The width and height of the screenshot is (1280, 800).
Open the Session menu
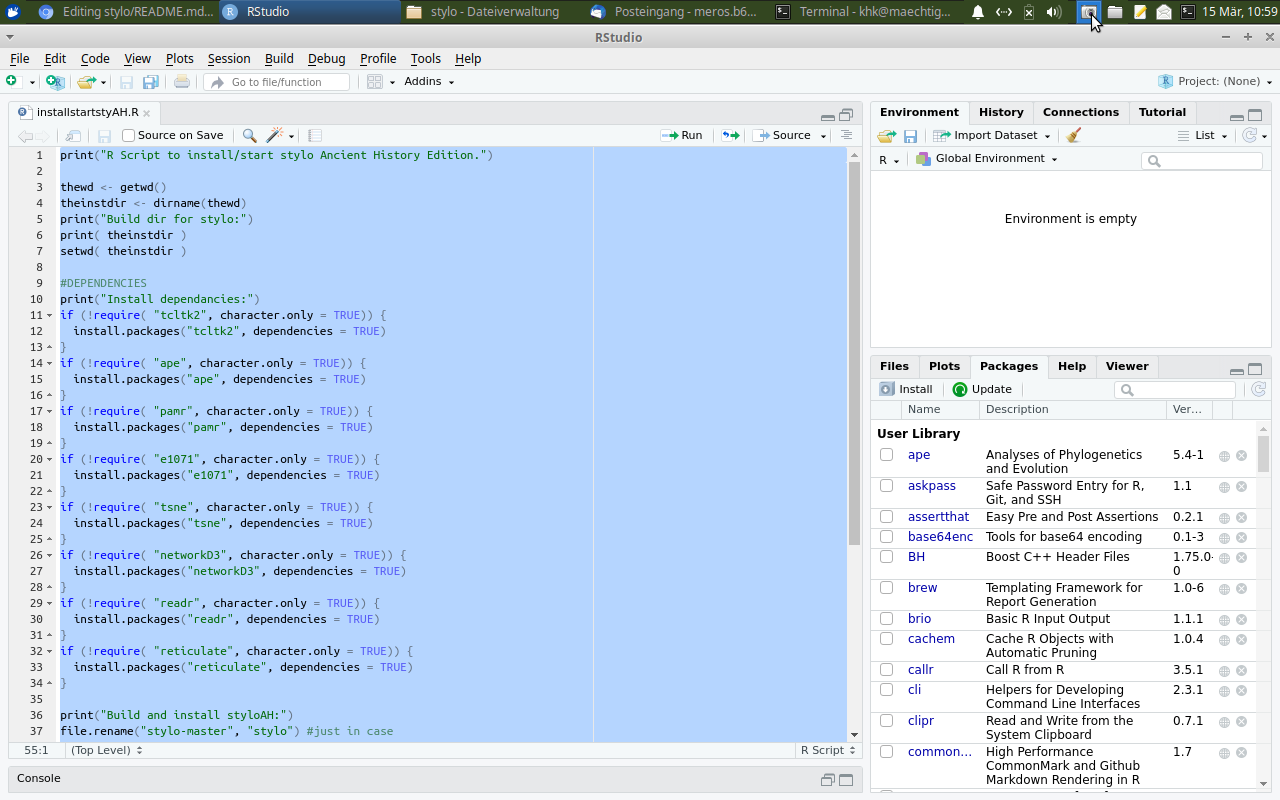(x=229, y=59)
